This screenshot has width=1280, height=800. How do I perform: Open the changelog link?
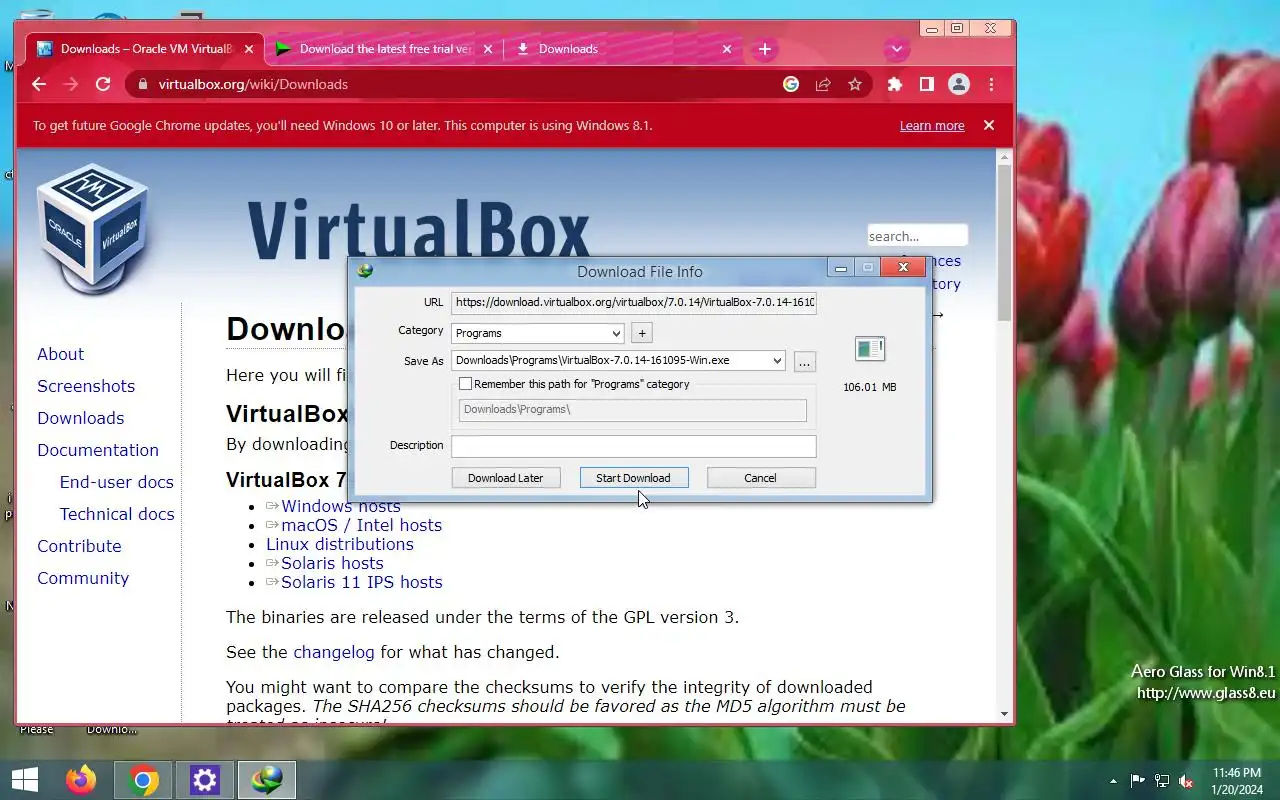[x=334, y=652]
